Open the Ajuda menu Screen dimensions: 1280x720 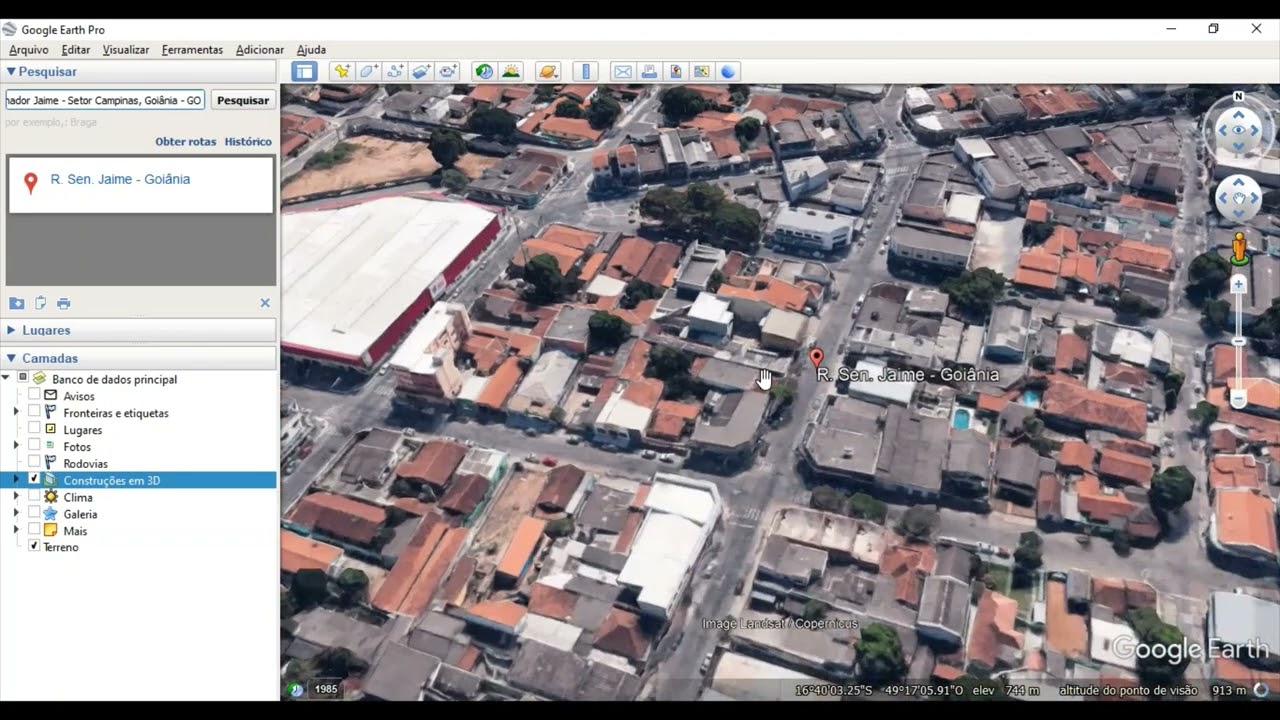point(311,50)
